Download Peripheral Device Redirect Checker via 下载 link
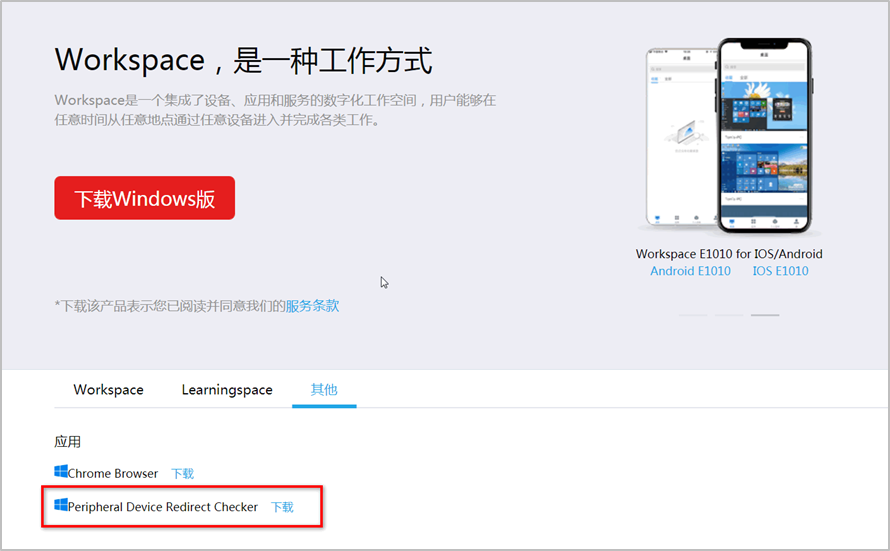This screenshot has width=890, height=551. click(282, 507)
